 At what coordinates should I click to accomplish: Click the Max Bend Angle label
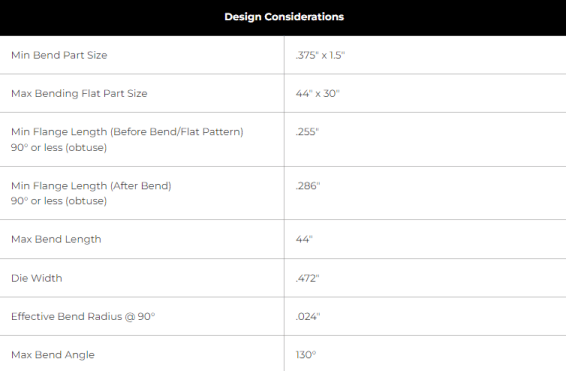tap(53, 355)
